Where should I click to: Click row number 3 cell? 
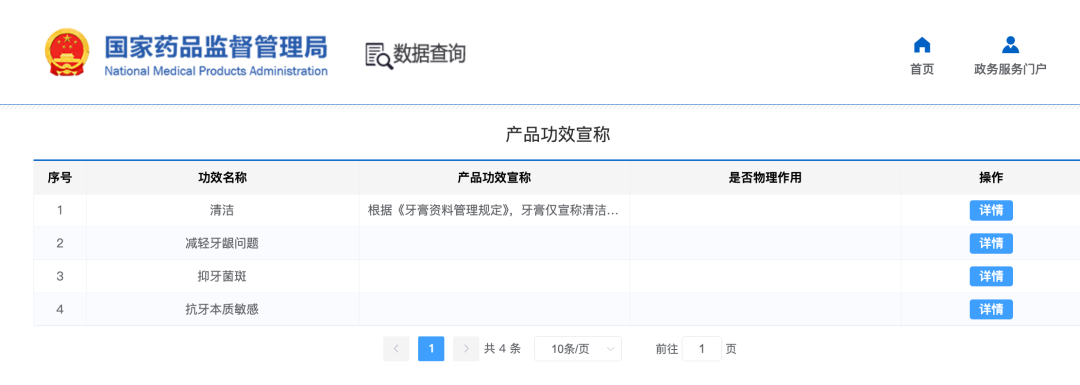60,276
